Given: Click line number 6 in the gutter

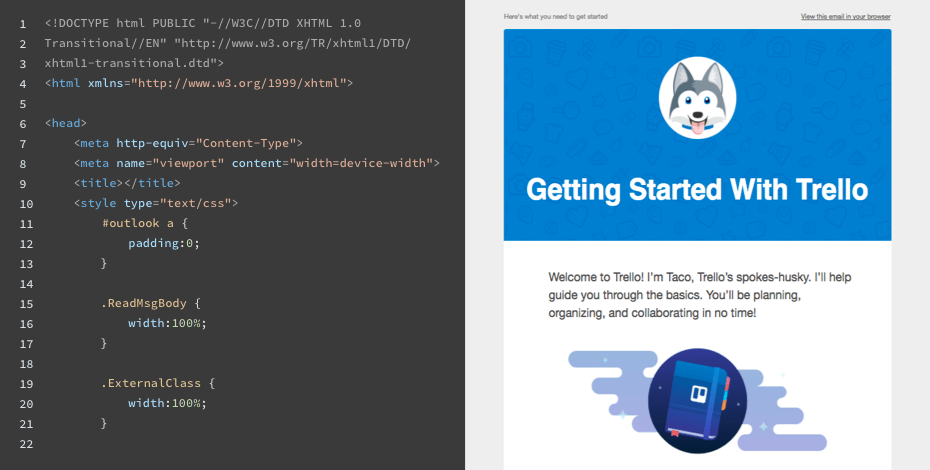Looking at the screenshot, I should [x=23, y=124].
